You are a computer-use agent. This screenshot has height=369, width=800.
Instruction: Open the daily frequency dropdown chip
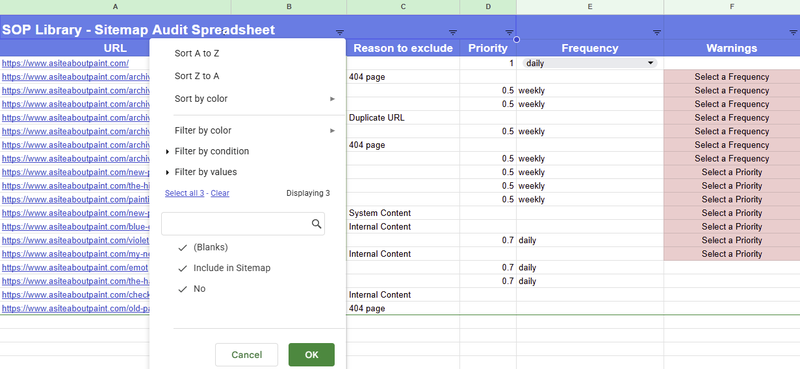tap(589, 63)
